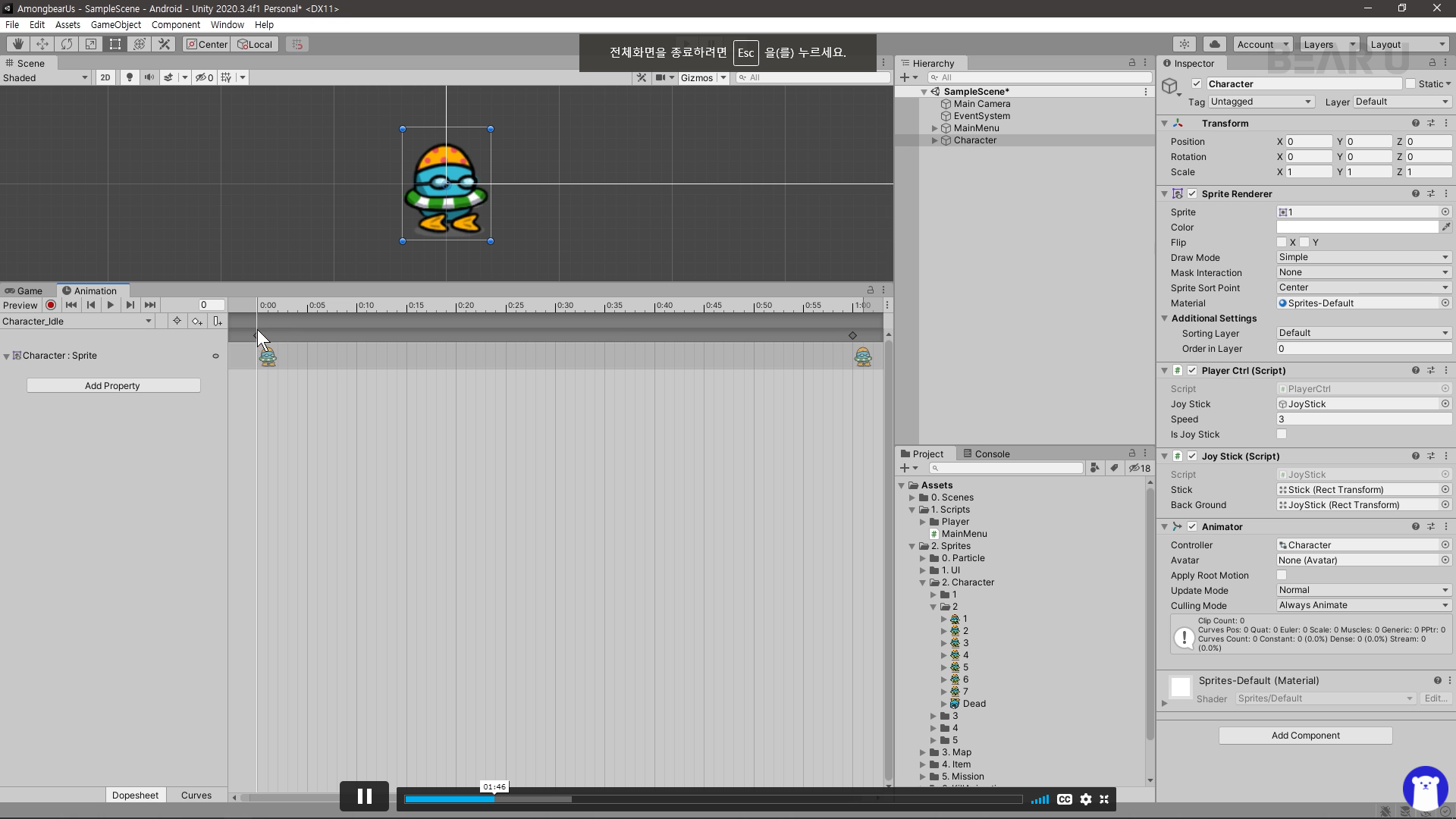Toggle scene audio icon
1456x819 pixels.
(x=149, y=77)
